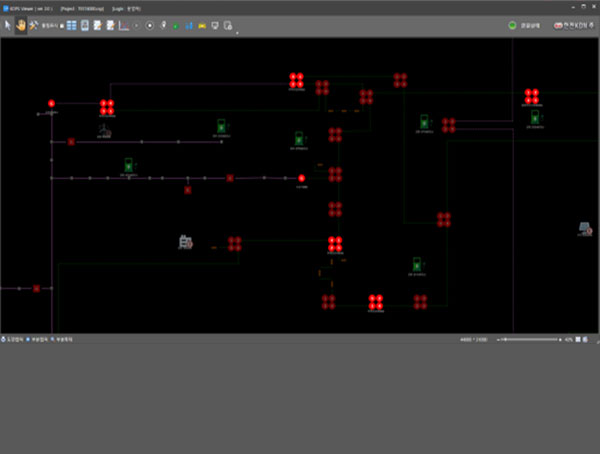Select the arrow pointer tool

(8, 25)
